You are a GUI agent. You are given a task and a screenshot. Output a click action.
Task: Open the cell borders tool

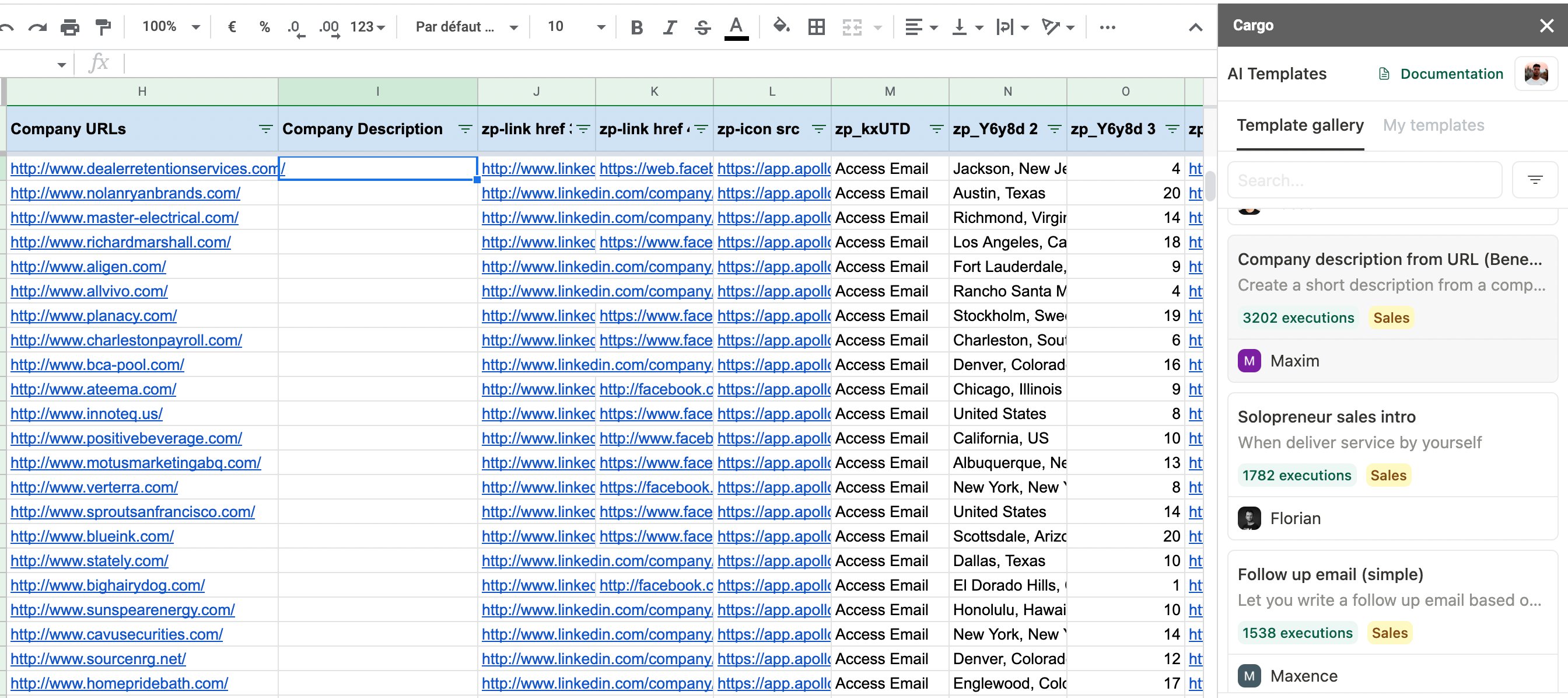tap(816, 27)
